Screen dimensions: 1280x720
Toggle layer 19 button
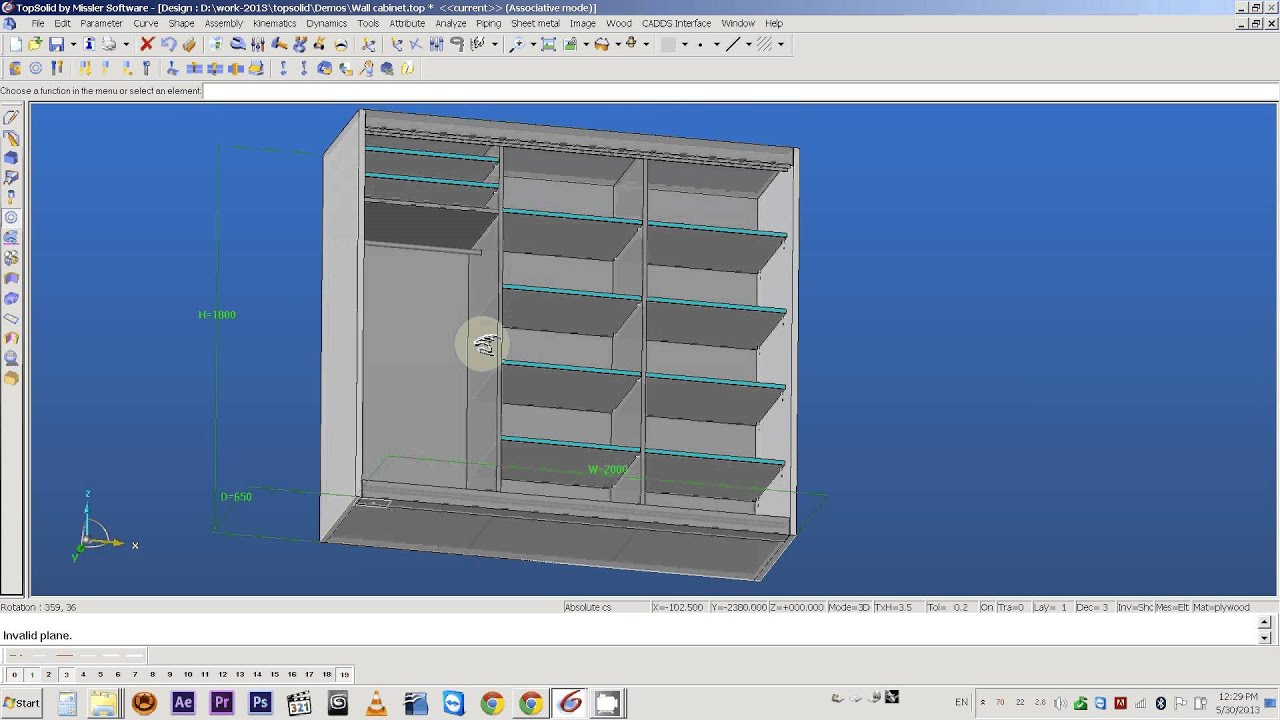coord(344,675)
